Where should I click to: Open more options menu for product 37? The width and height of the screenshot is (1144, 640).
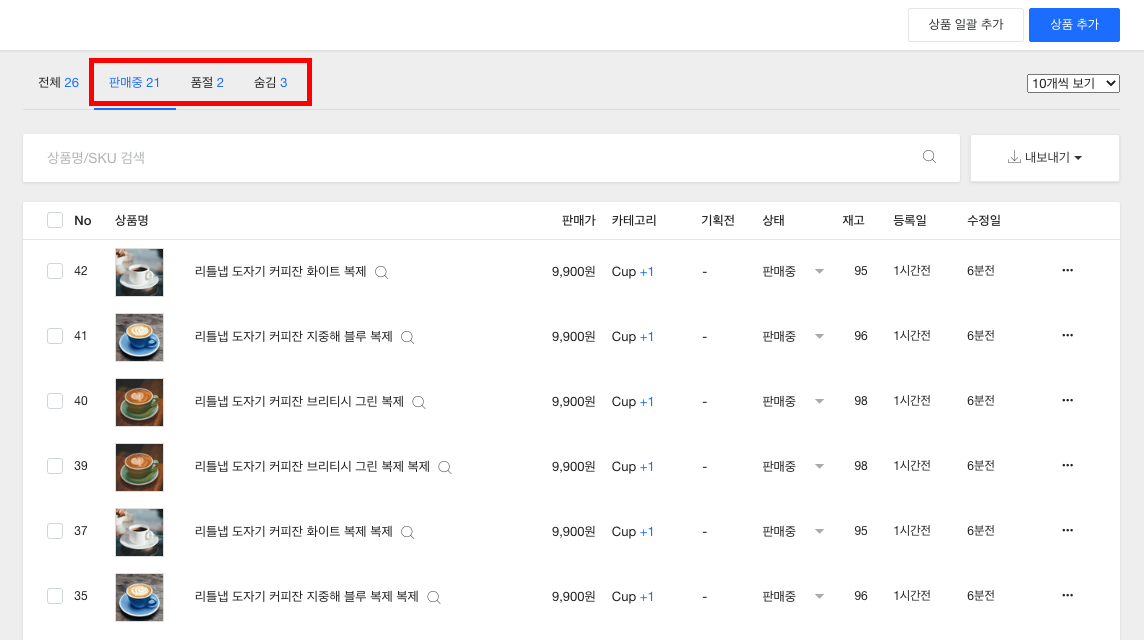(x=1067, y=530)
